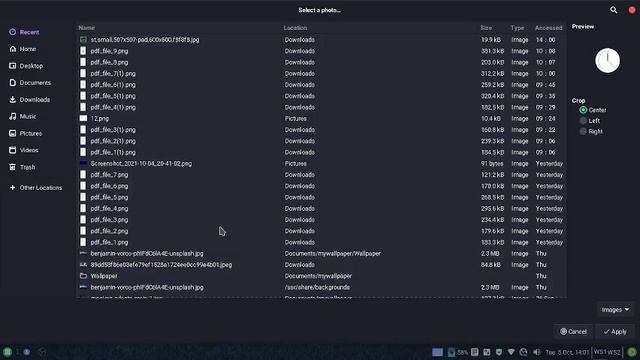Click the clock preview thumbnail
Image resolution: width=640 pixels, height=360 pixels.
pos(607,61)
